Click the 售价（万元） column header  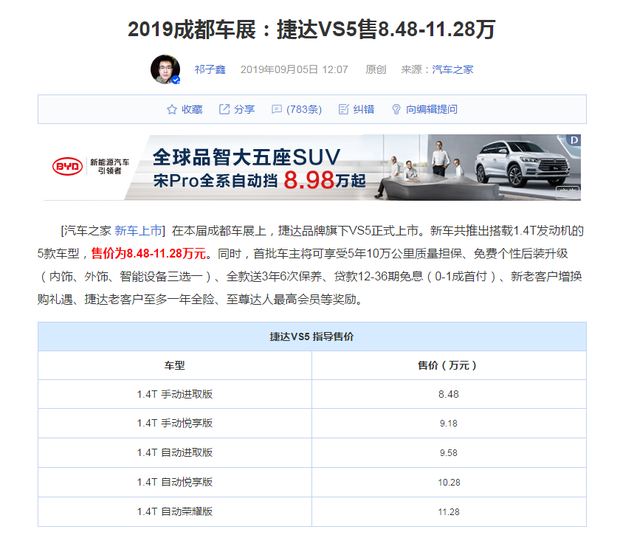click(x=448, y=365)
